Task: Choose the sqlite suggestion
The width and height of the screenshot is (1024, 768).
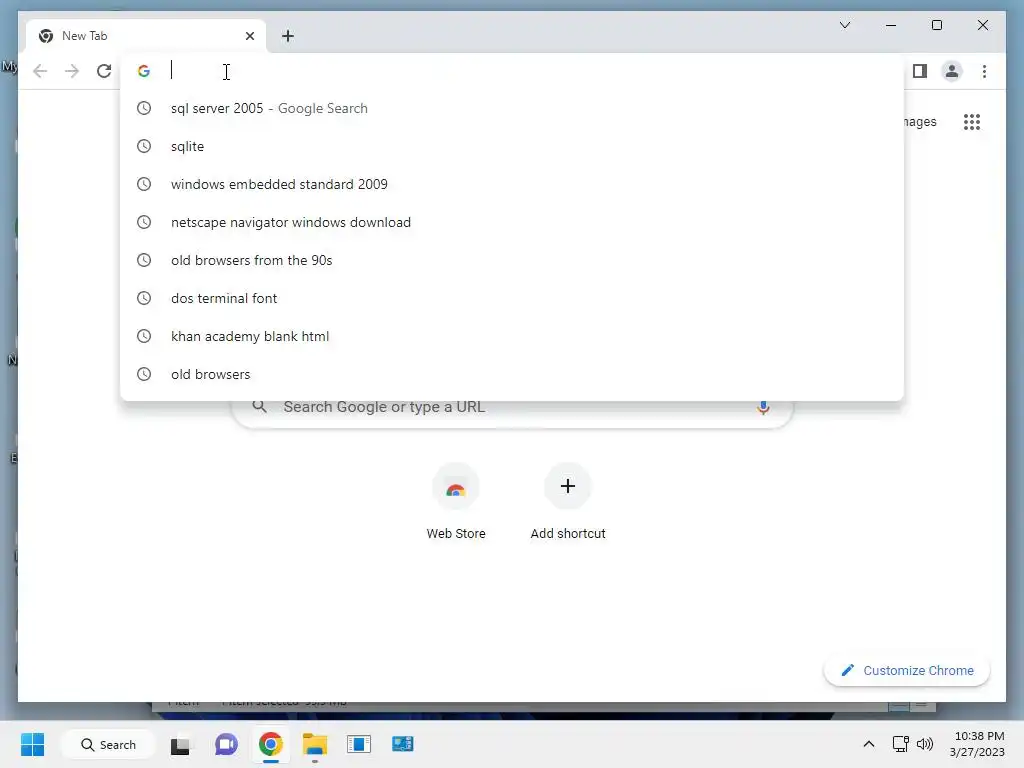Action: coord(512,146)
